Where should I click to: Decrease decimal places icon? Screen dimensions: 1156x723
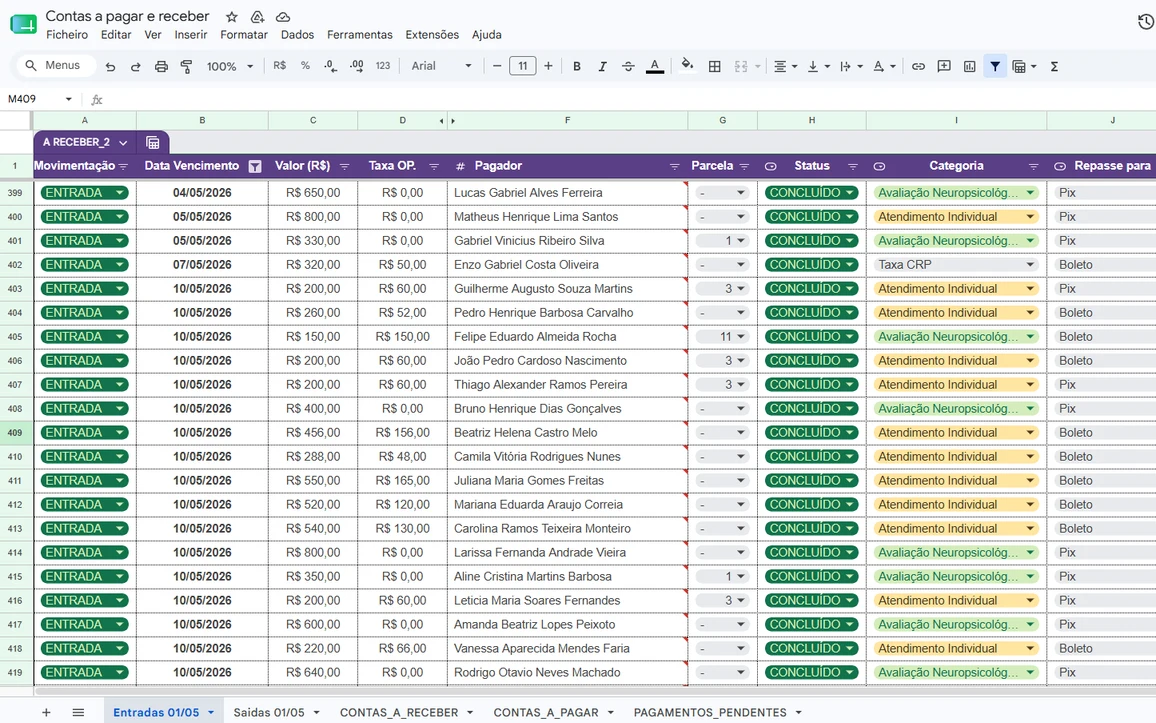click(x=330, y=66)
